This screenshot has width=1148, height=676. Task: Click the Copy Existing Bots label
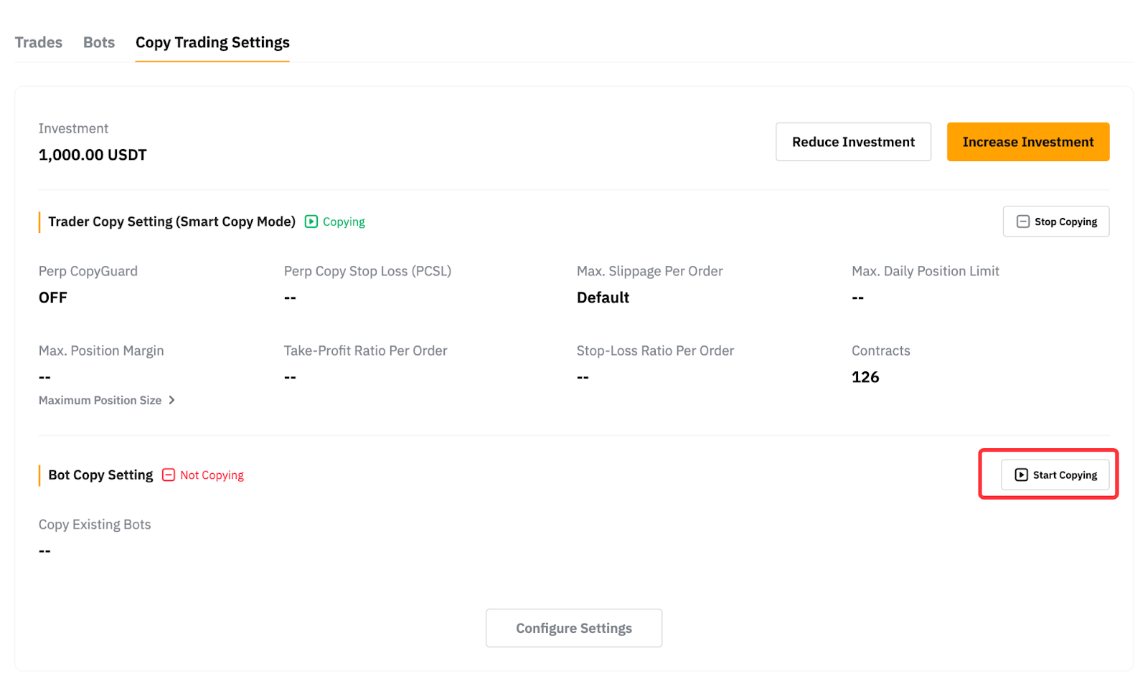[x=94, y=524]
